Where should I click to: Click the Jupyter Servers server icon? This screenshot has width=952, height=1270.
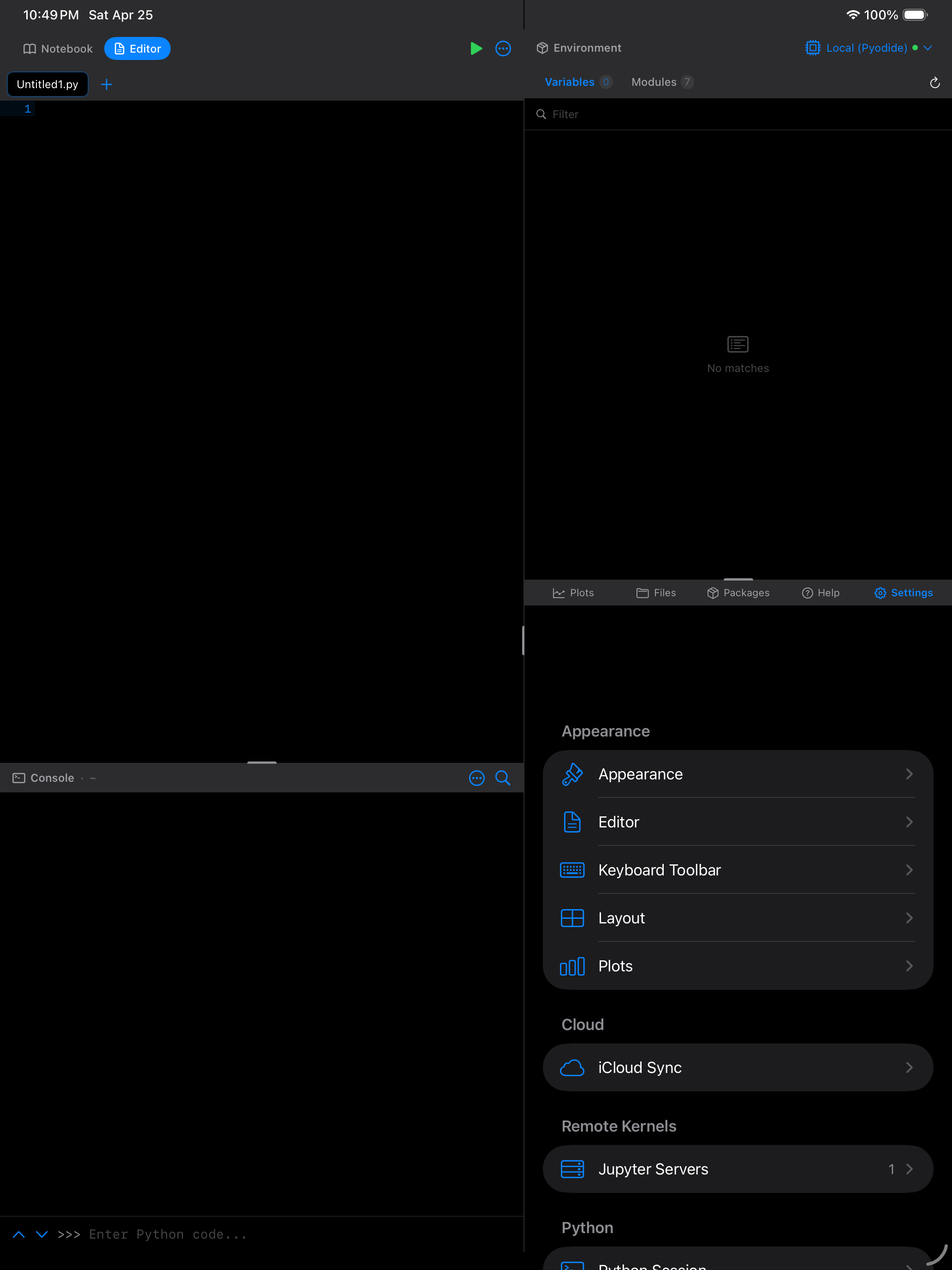pyautogui.click(x=572, y=1169)
